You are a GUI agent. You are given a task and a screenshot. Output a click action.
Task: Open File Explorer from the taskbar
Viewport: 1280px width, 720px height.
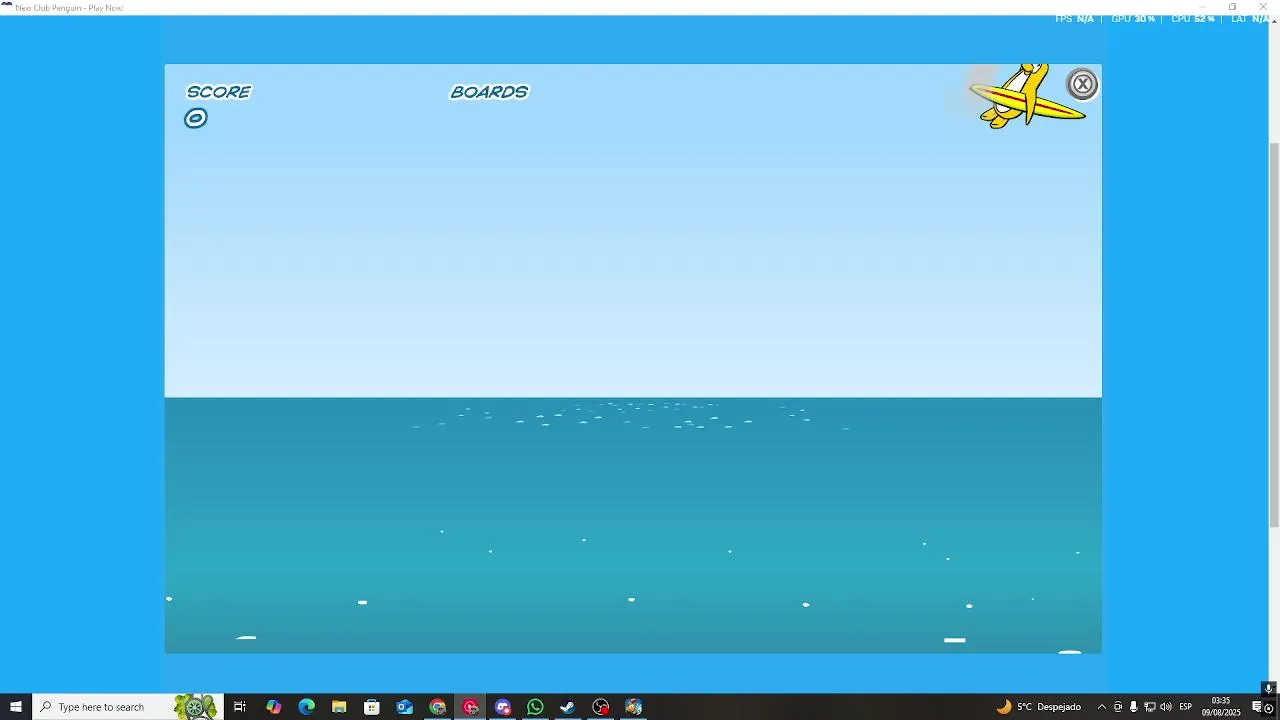339,707
